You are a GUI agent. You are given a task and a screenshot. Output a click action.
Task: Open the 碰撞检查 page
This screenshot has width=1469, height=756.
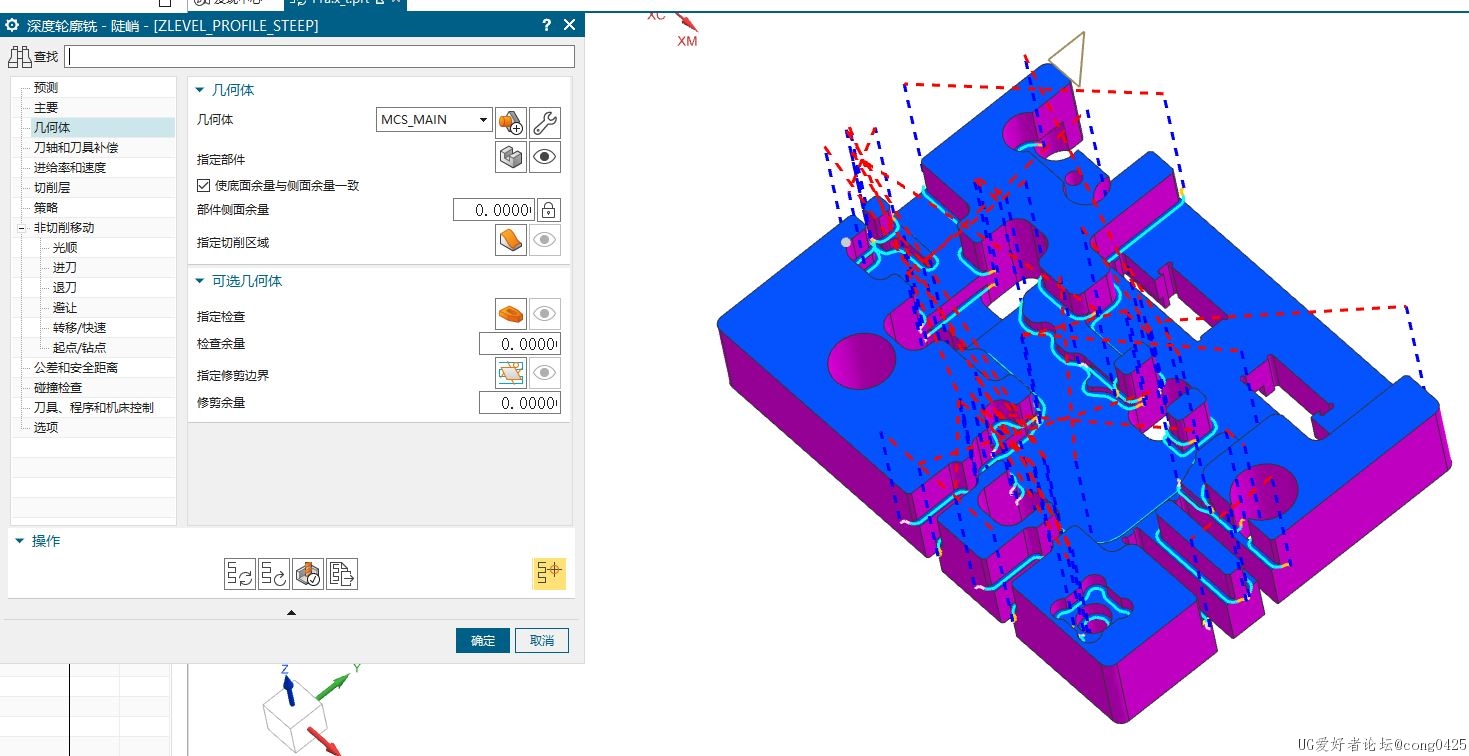[58, 388]
